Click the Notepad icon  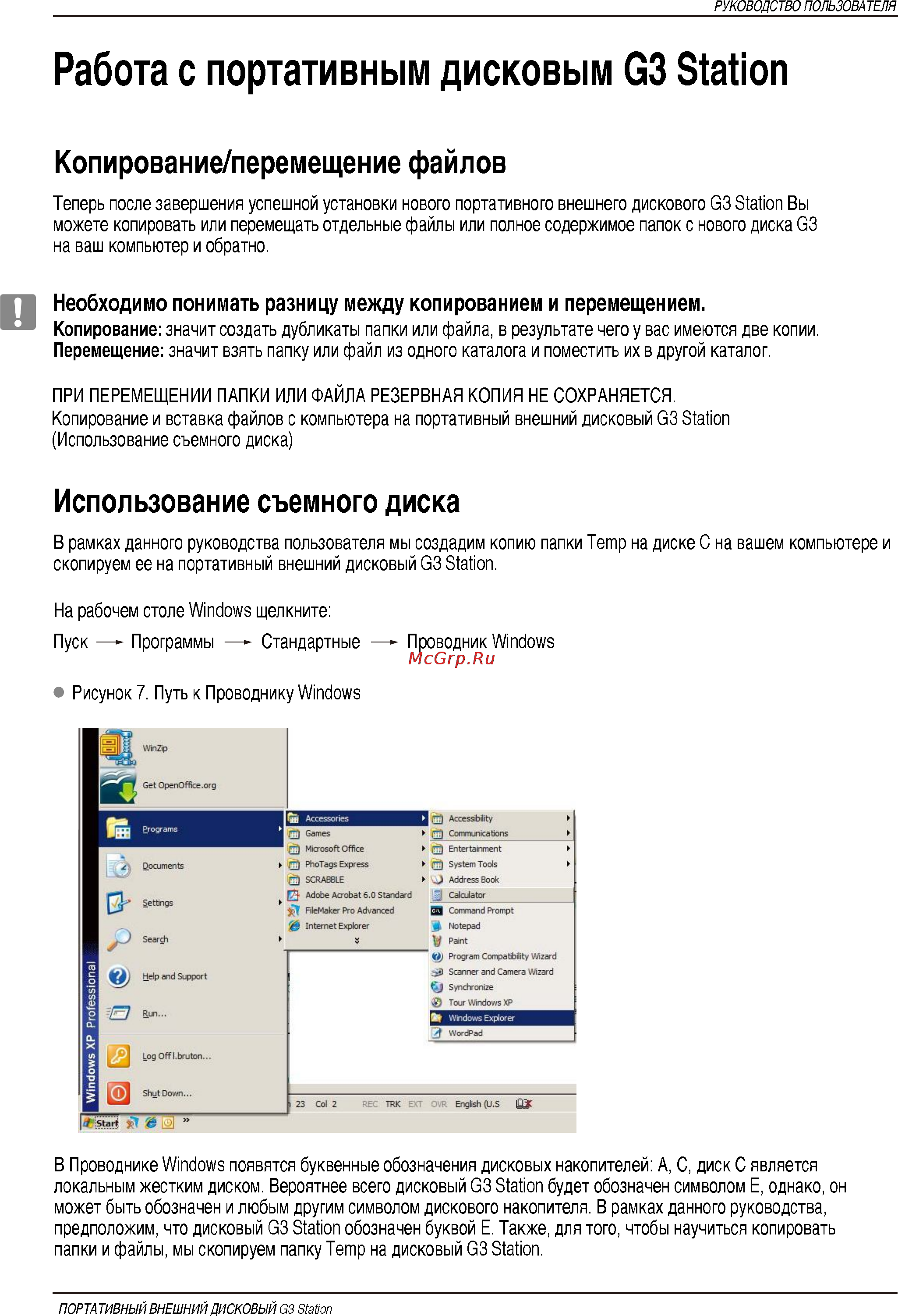437,926
